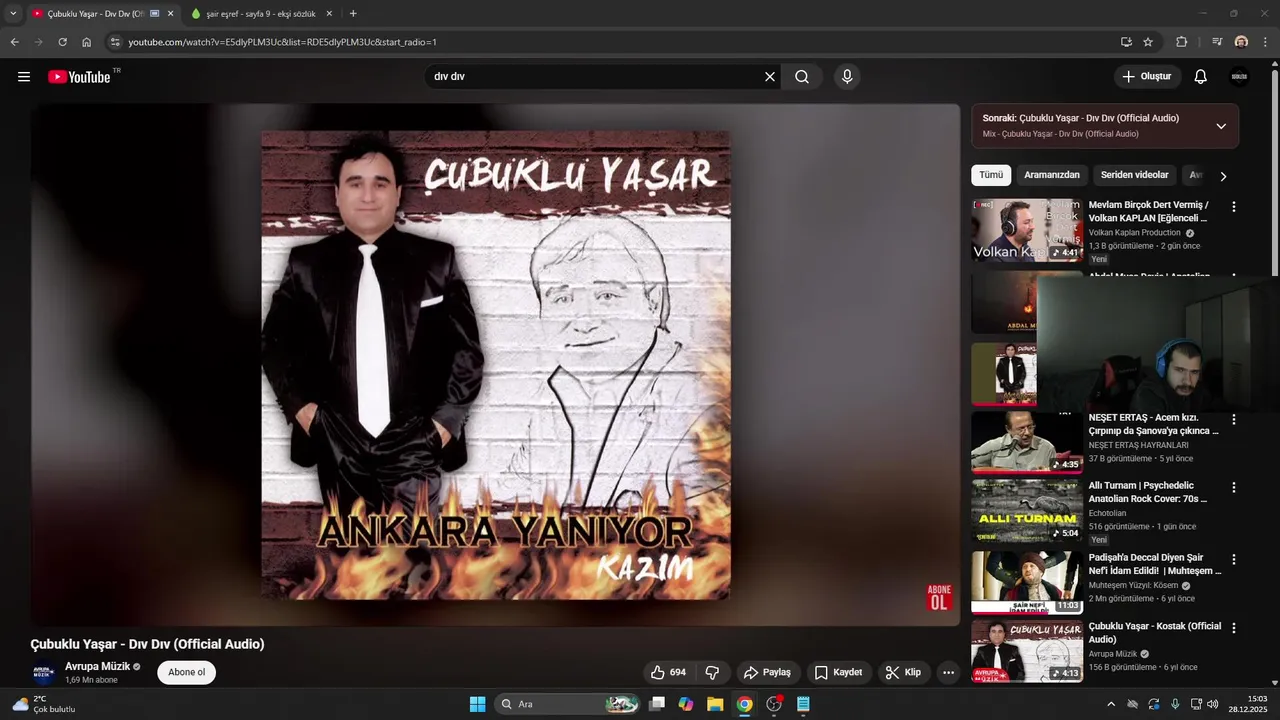Open the YouTube hamburger guide menu
Image resolution: width=1280 pixels, height=720 pixels.
(24, 77)
